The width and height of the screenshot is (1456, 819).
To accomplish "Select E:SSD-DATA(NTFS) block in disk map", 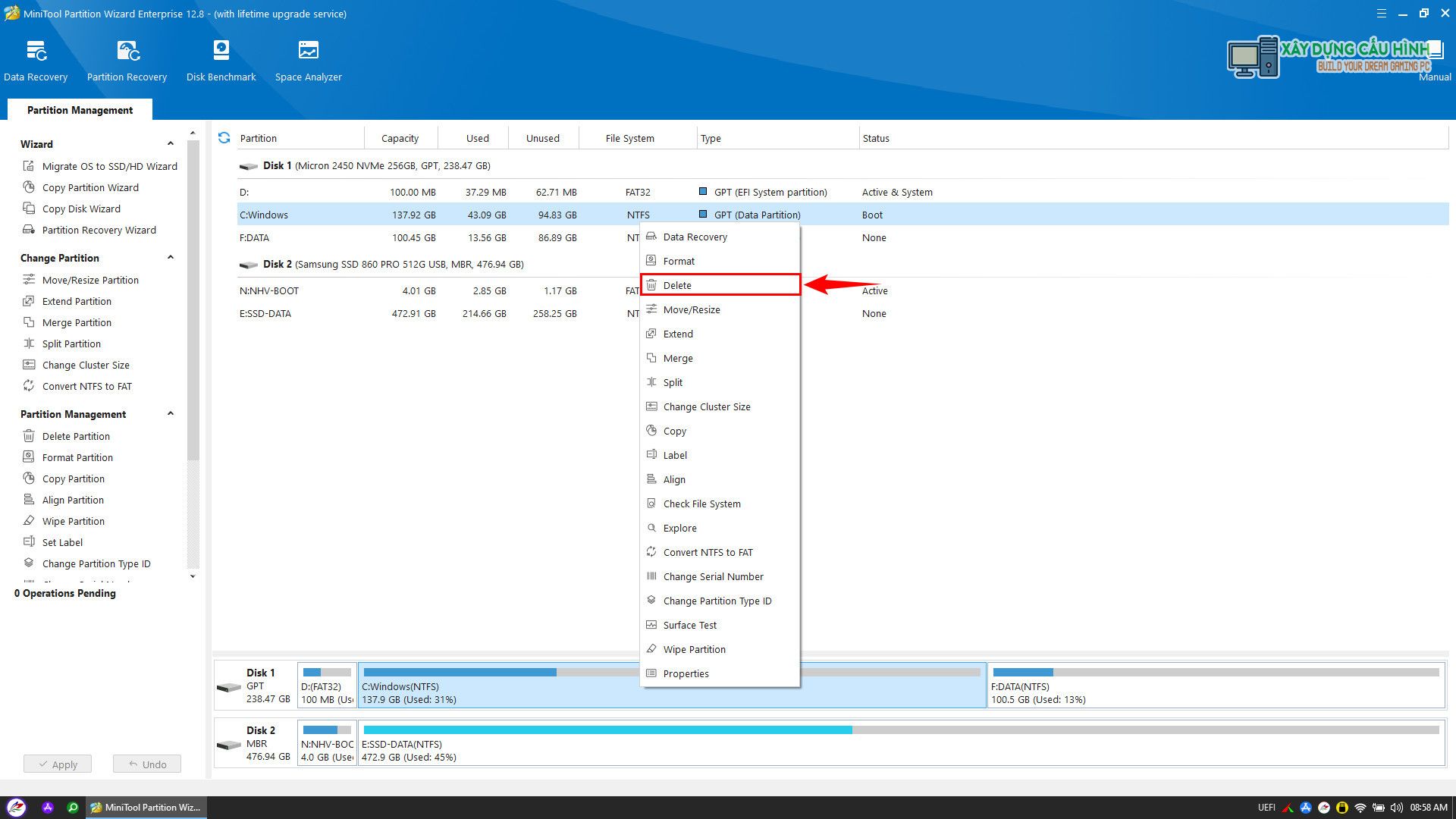I will click(x=901, y=743).
